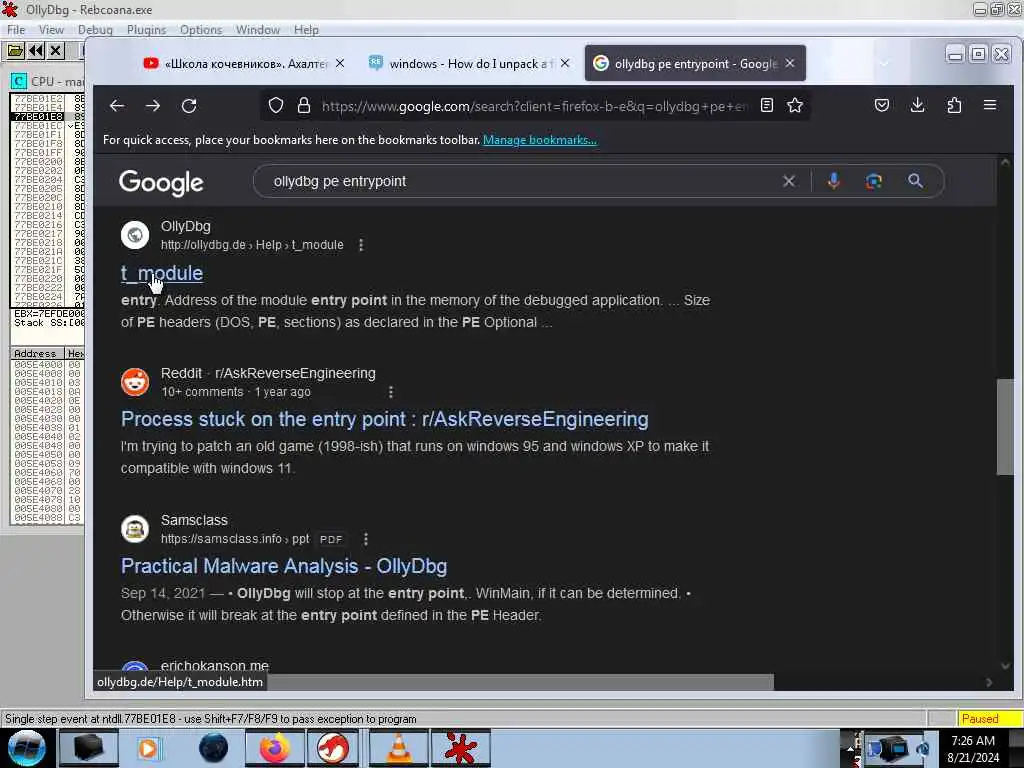Open 'Practical Malware Analysis - OllyDbg' result
The height and width of the screenshot is (768, 1024).
[x=284, y=566]
